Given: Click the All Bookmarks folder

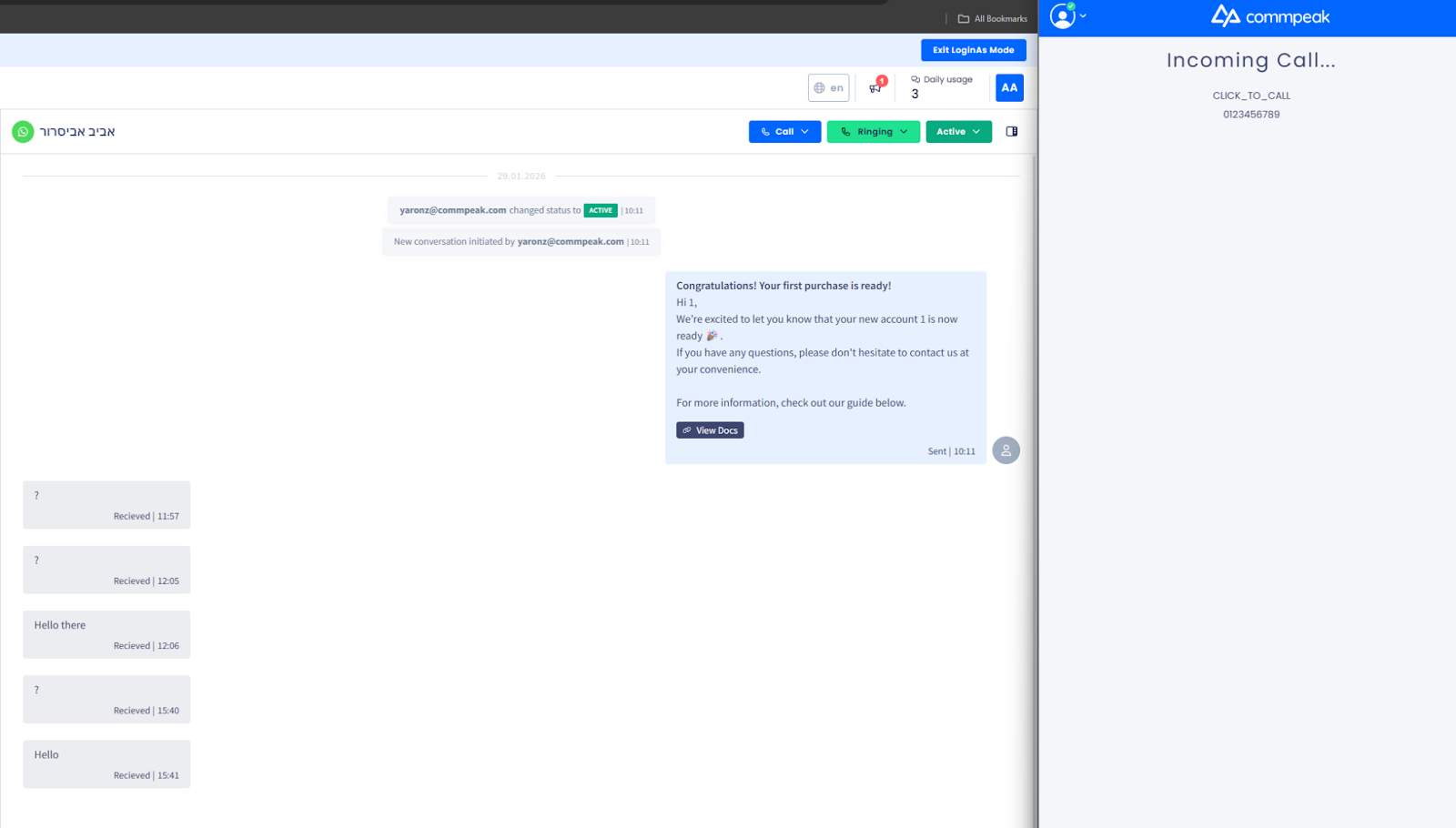Looking at the screenshot, I should point(993,18).
